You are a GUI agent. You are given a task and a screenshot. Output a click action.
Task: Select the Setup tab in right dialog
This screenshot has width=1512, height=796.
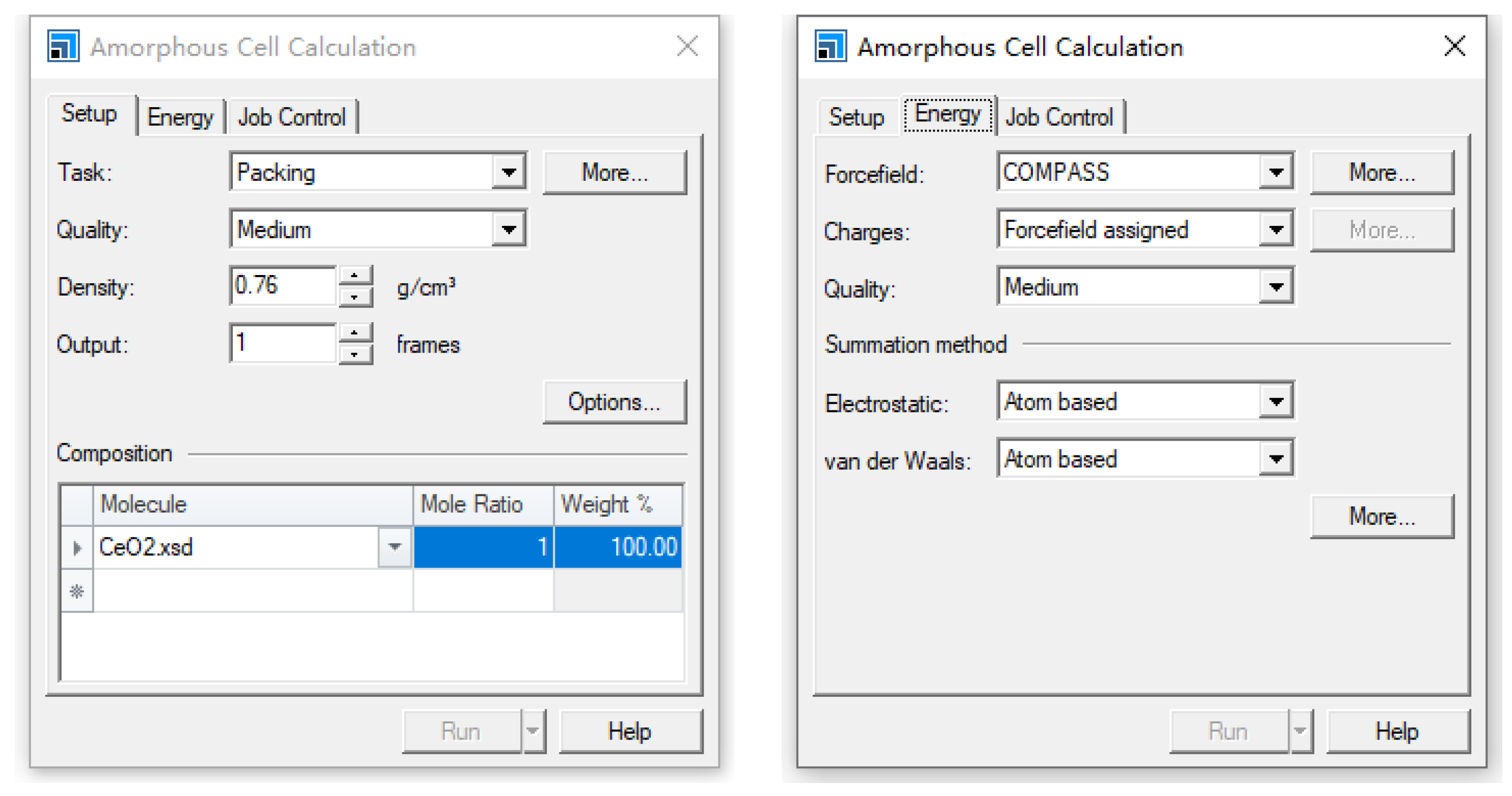pyautogui.click(x=856, y=117)
